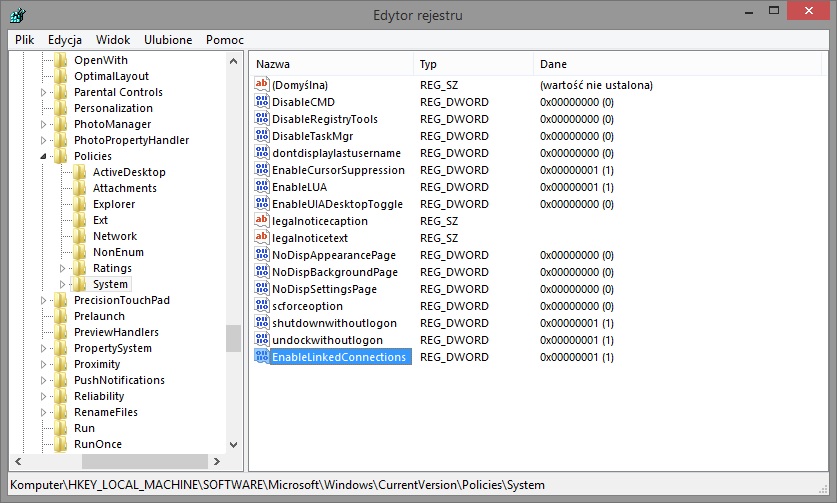Click the DisableTaskMgr DWORD icon
The width and height of the screenshot is (837, 503).
point(262,136)
